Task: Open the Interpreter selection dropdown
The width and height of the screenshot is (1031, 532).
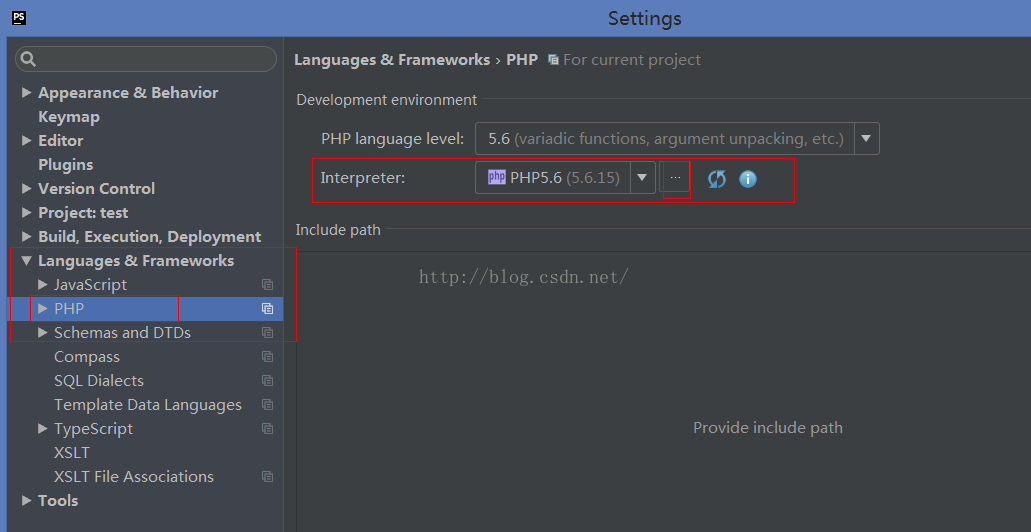Action: point(643,178)
